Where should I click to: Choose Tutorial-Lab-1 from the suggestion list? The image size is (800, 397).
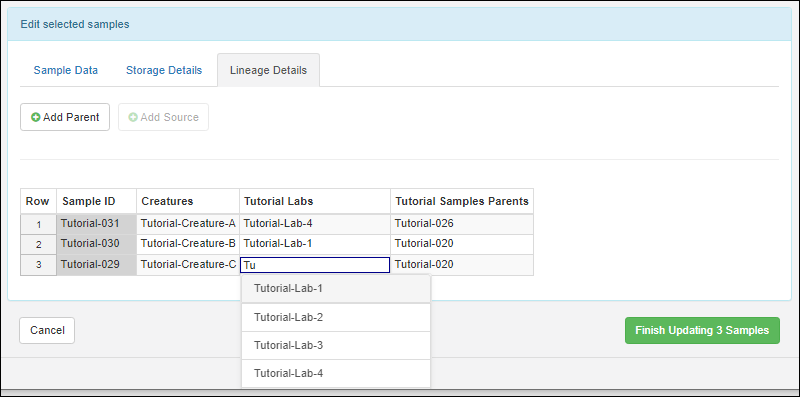(x=336, y=288)
